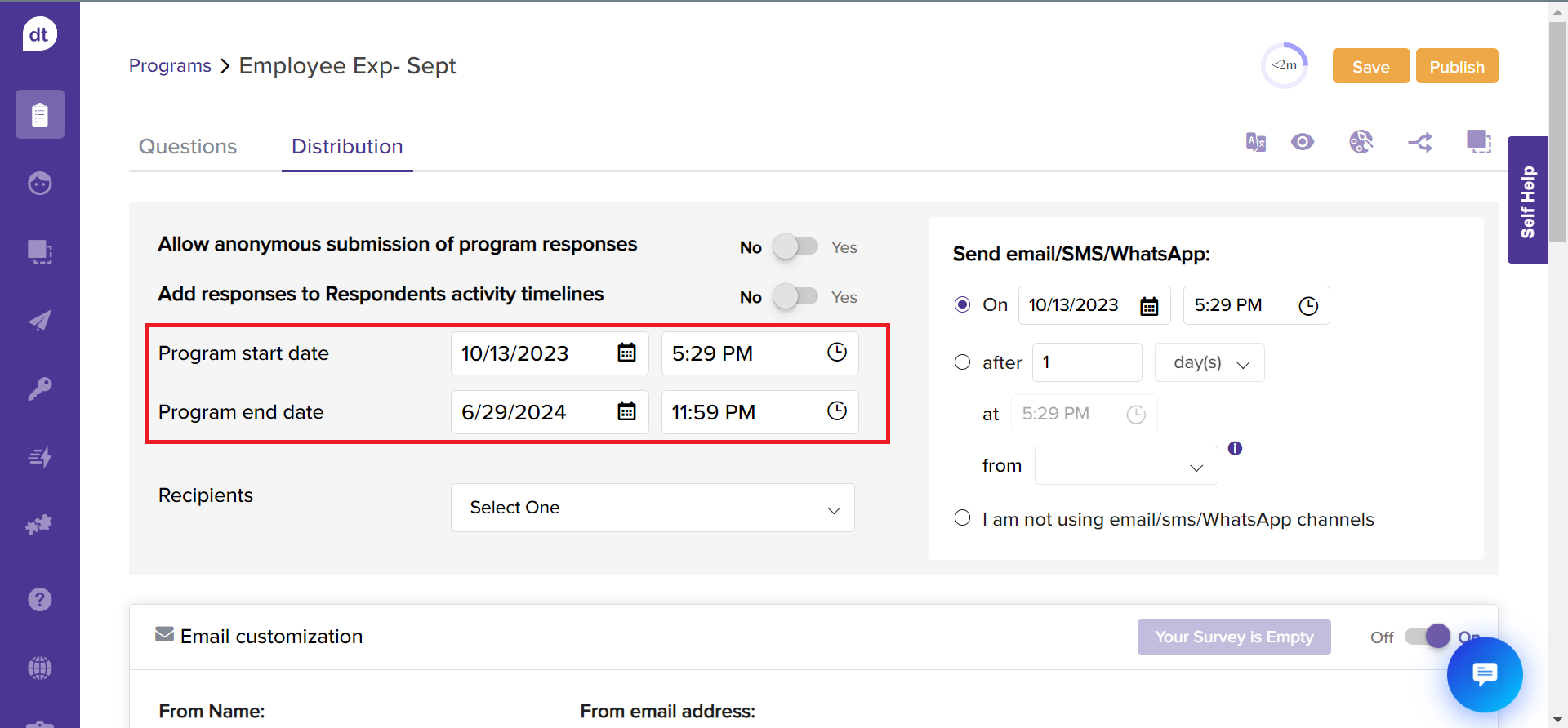Image resolution: width=1568 pixels, height=728 pixels.
Task: Open the Recipients Select One dropdown
Action: pyautogui.click(x=652, y=508)
